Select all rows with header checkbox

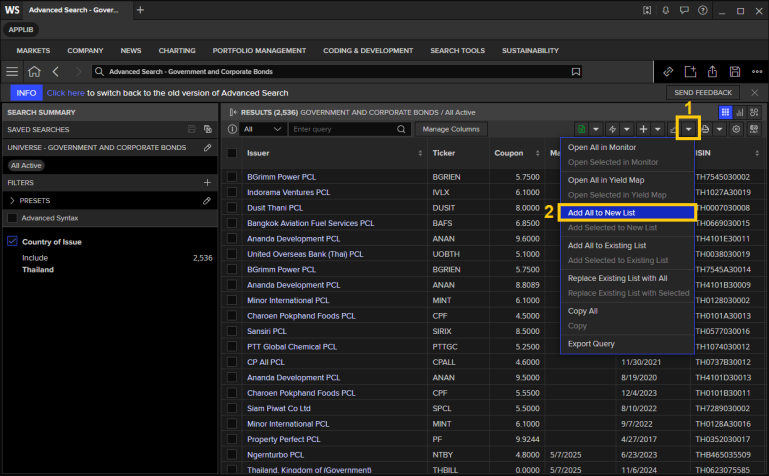pyautogui.click(x=232, y=153)
